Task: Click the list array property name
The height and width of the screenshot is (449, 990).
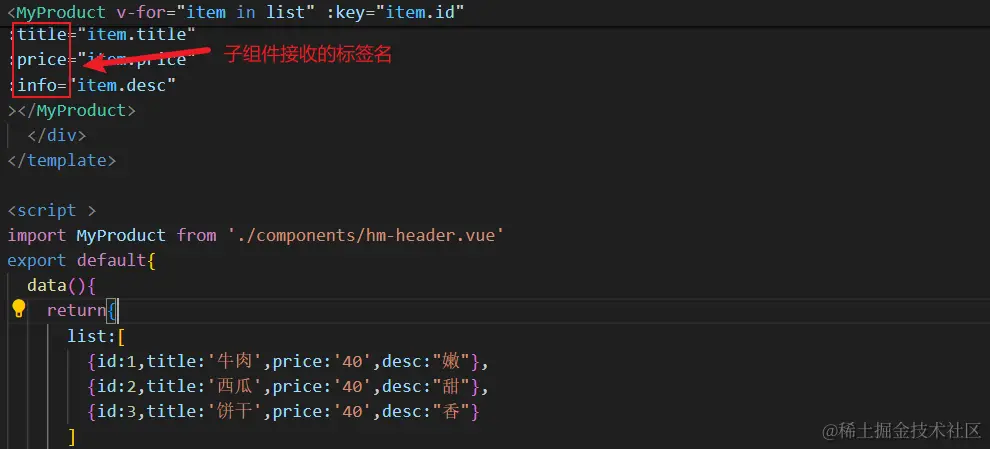Action: pos(90,336)
